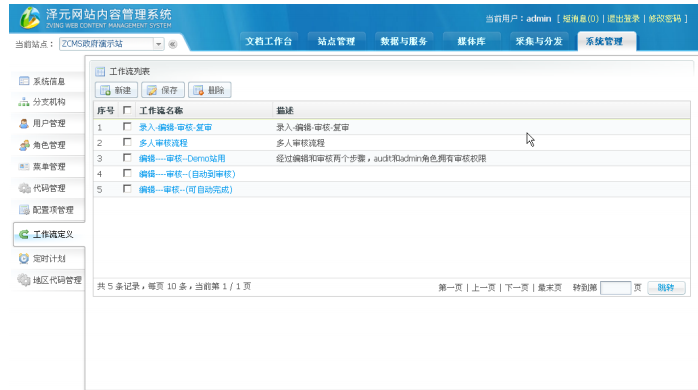The image size is (698, 390).
Task: Click the 修改密码 link
Action: click(x=665, y=19)
